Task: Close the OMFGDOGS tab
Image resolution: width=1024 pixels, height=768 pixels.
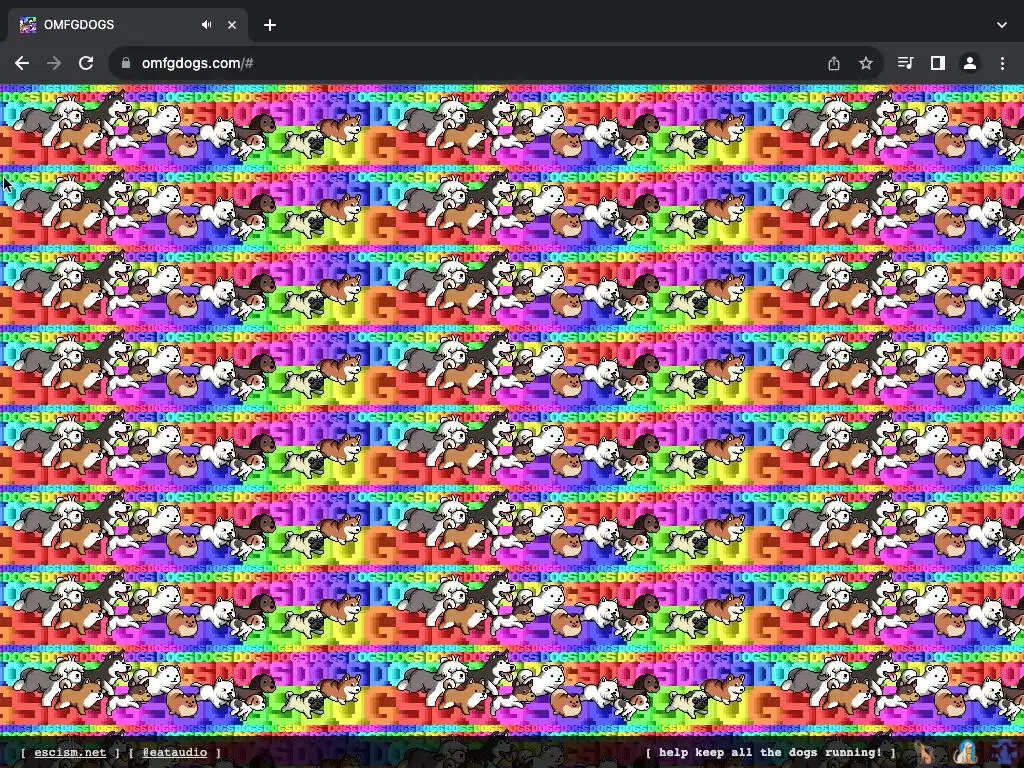Action: point(232,25)
